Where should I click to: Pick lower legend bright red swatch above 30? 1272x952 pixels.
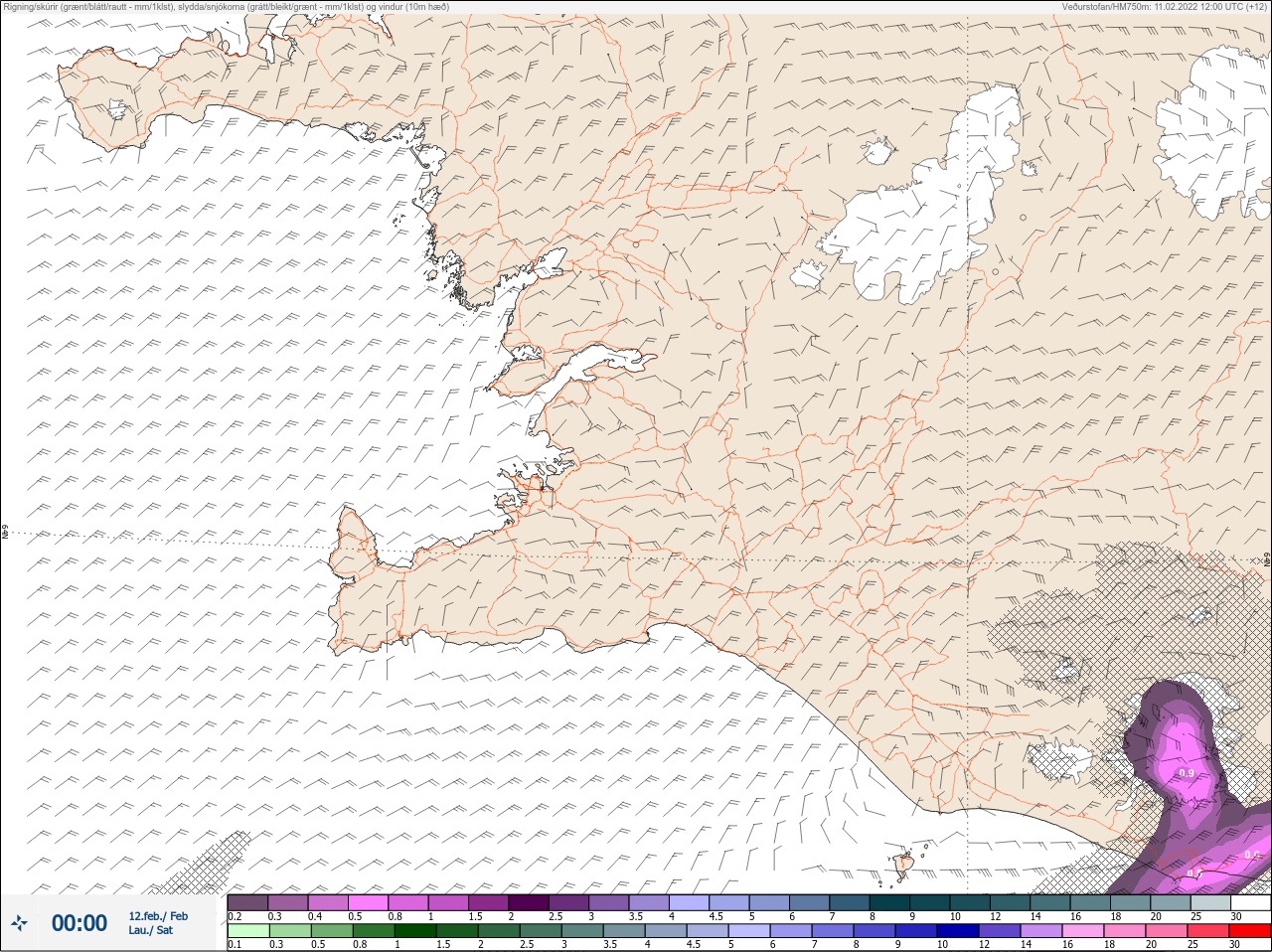point(1251,930)
